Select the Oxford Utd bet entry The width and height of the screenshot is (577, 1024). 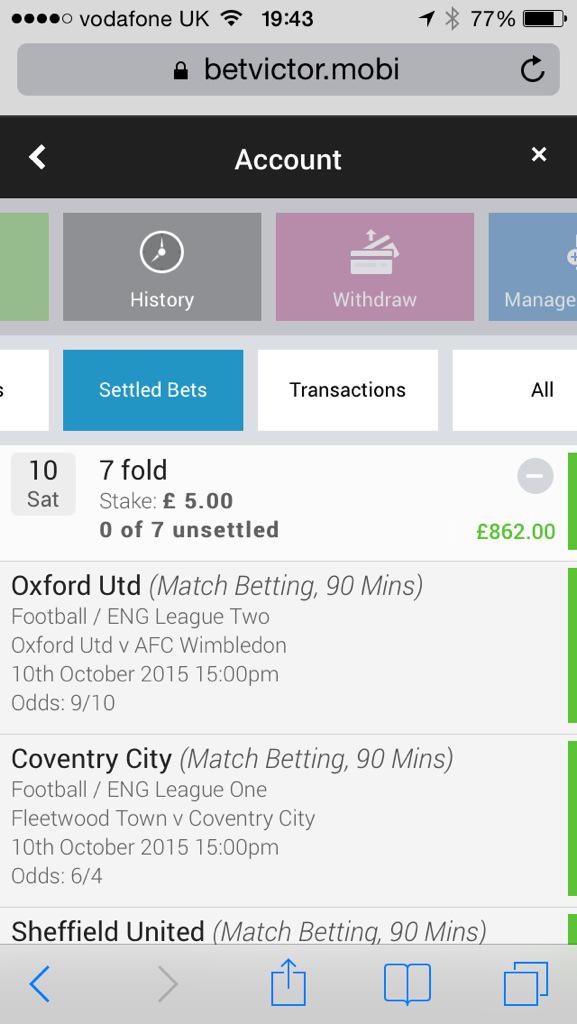[x=283, y=647]
